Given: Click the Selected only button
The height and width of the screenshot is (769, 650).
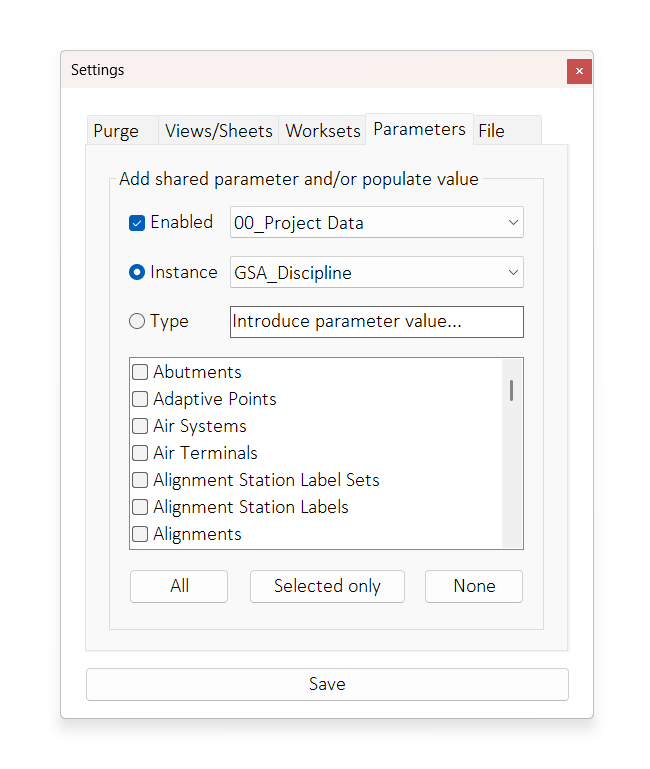Looking at the screenshot, I should coord(327,587).
